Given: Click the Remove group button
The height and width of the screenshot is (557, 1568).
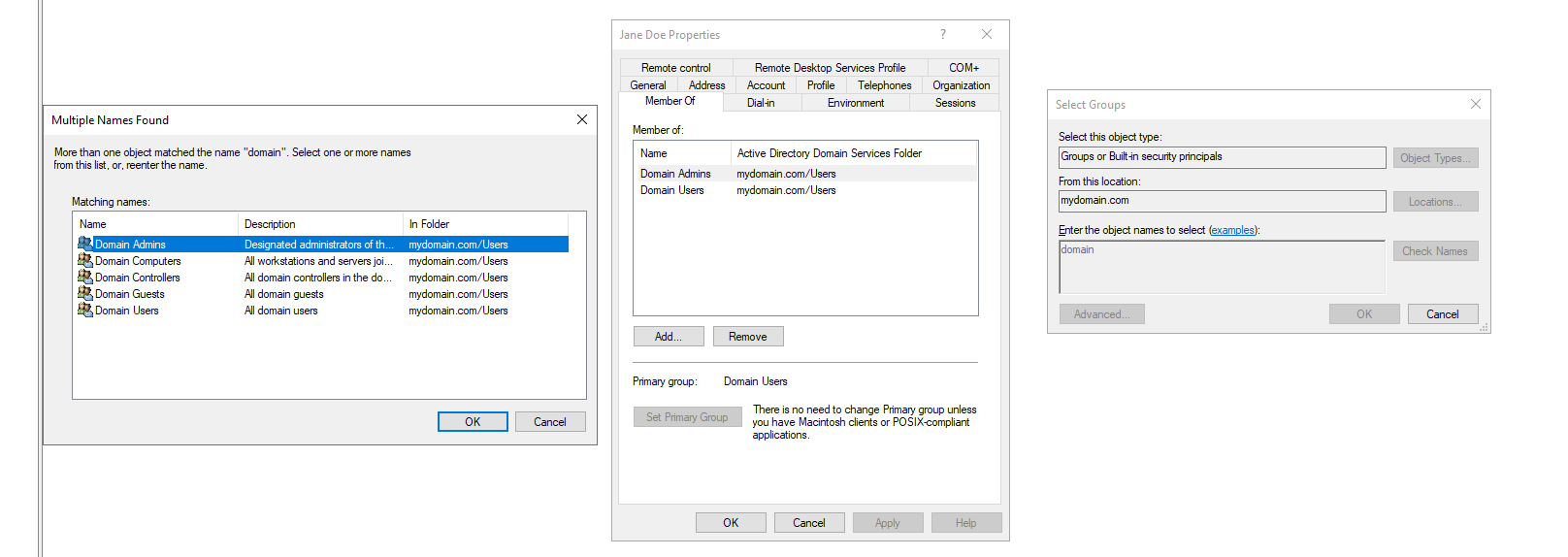Looking at the screenshot, I should tap(748, 337).
